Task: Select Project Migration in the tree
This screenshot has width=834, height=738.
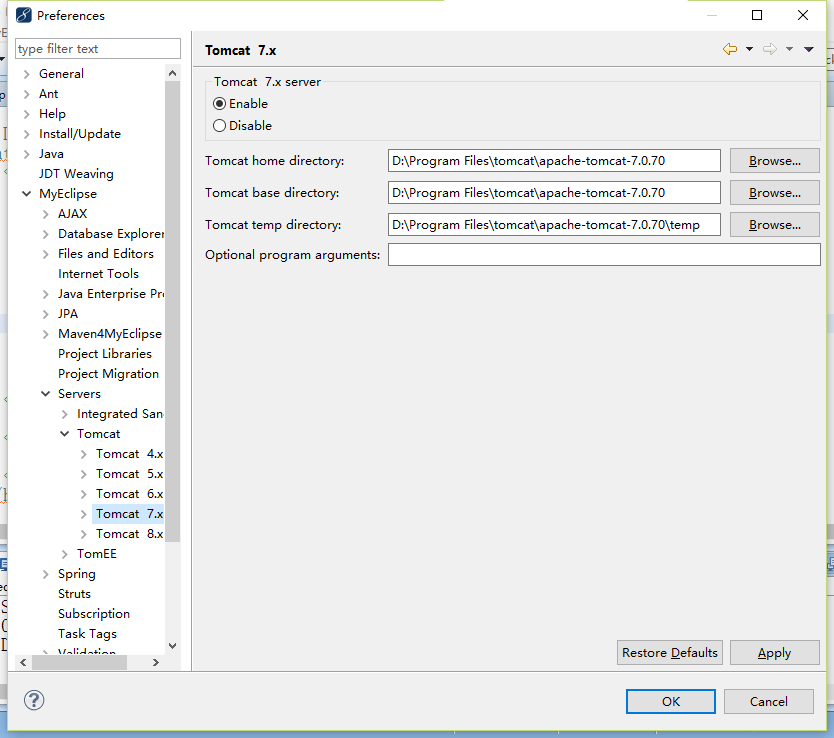Action: click(x=109, y=374)
